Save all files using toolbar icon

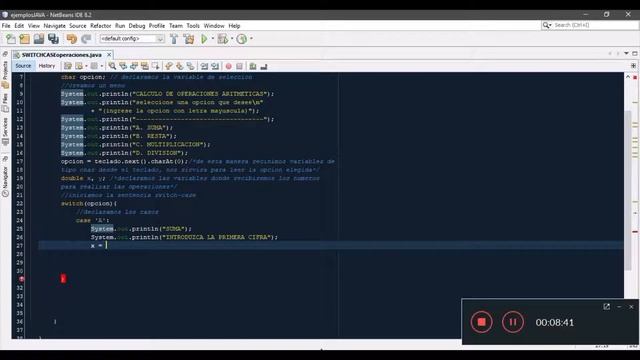[x=53, y=39]
